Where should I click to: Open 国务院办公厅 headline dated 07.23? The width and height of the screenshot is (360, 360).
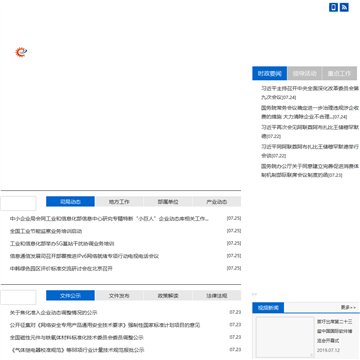tap(310, 170)
